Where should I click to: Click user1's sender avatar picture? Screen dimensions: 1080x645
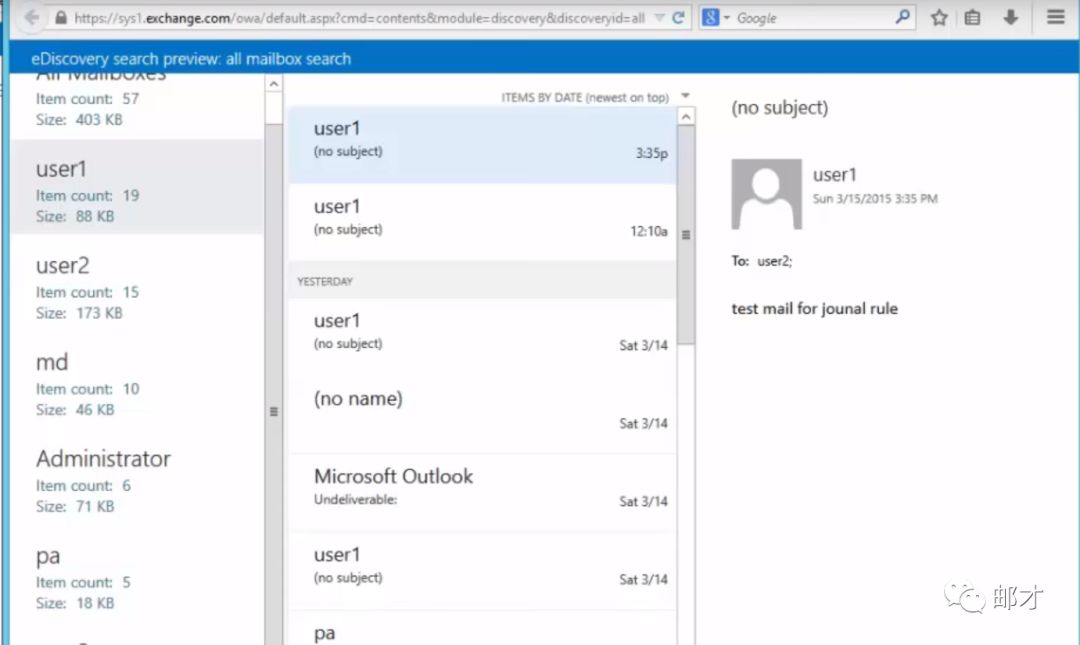766,194
